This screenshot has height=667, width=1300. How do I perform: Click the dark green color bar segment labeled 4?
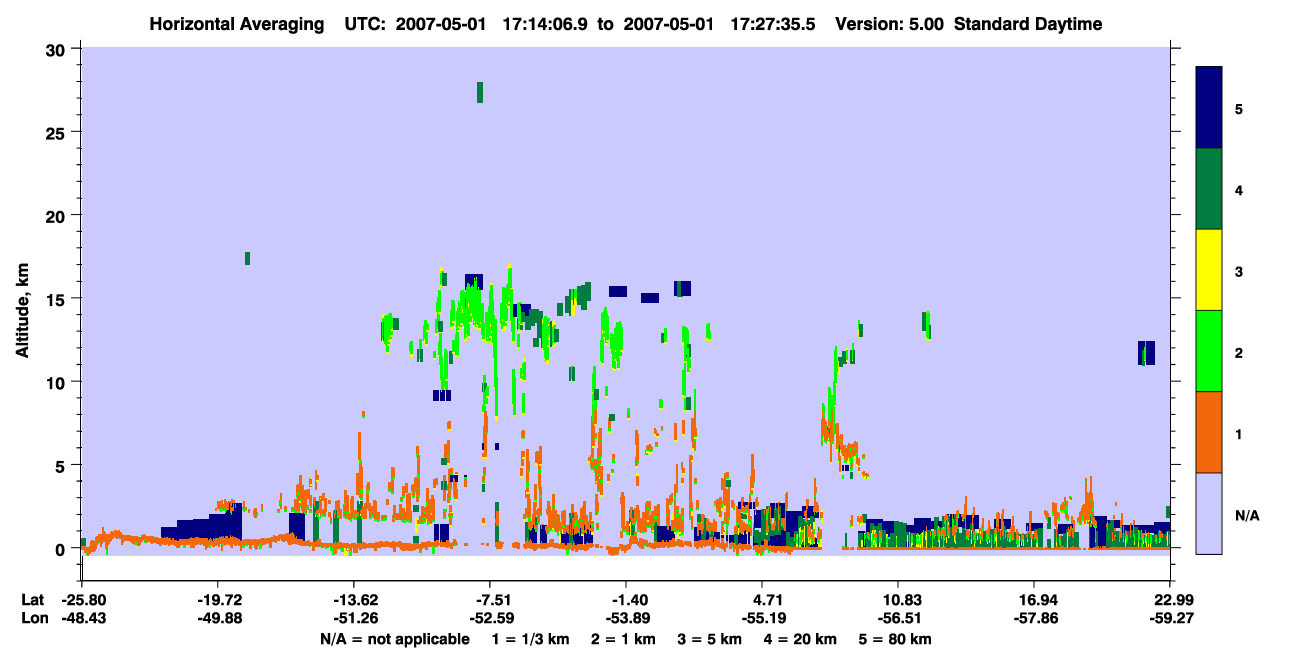pos(1209,189)
